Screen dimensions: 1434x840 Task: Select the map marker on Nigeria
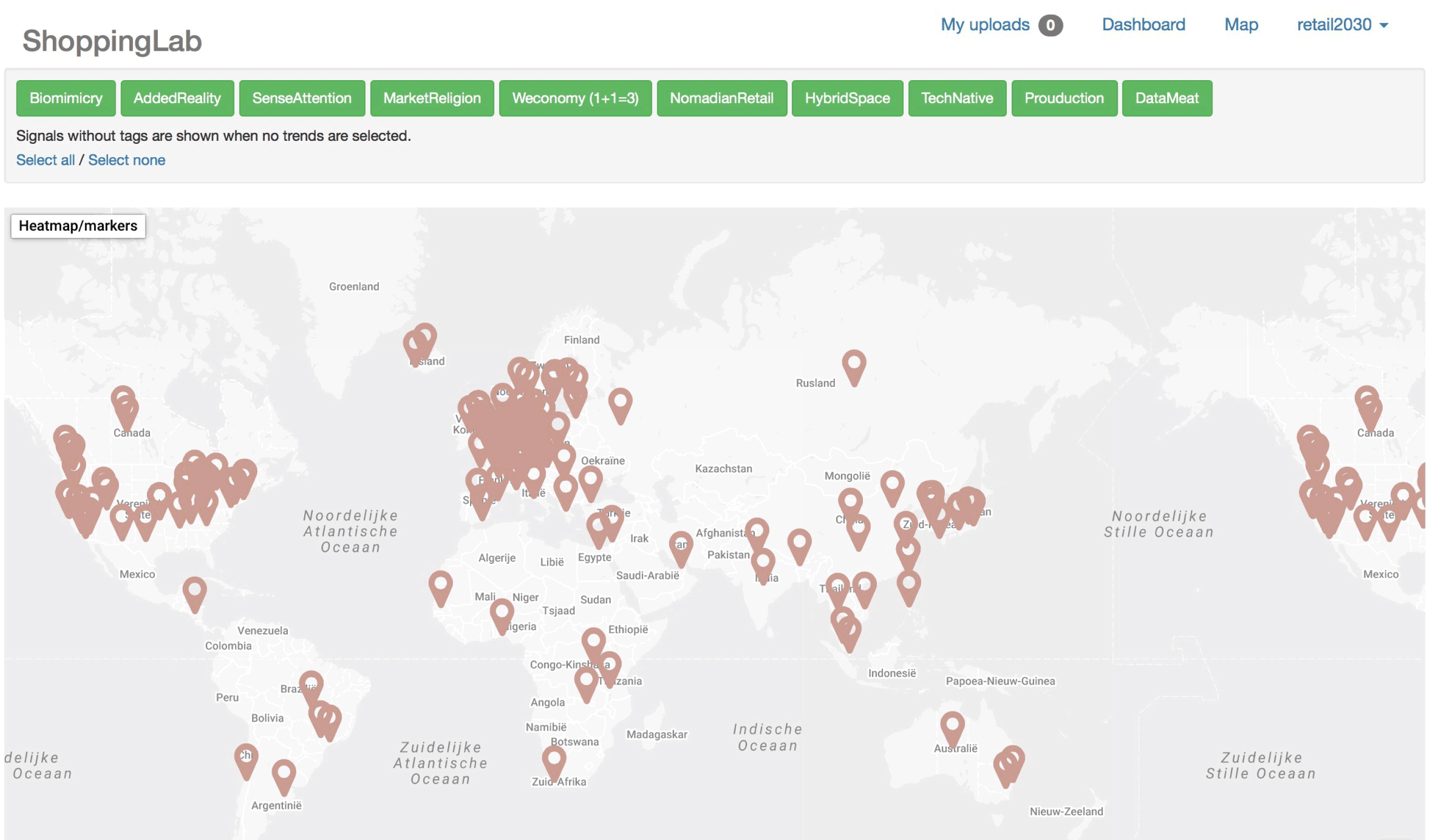point(502,617)
